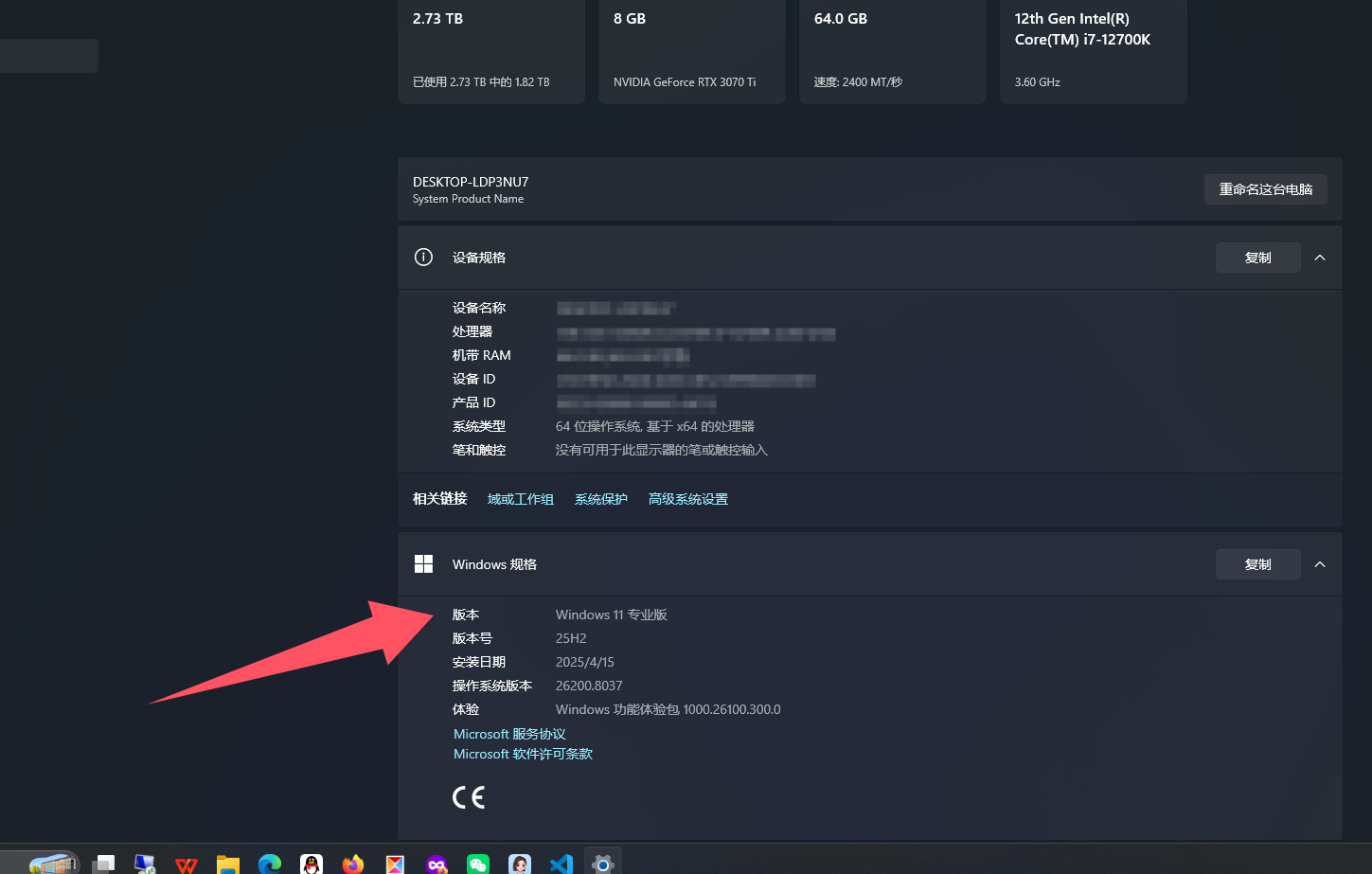The height and width of the screenshot is (874, 1372).
Task: Open the Task View taskbar icon
Action: click(104, 864)
